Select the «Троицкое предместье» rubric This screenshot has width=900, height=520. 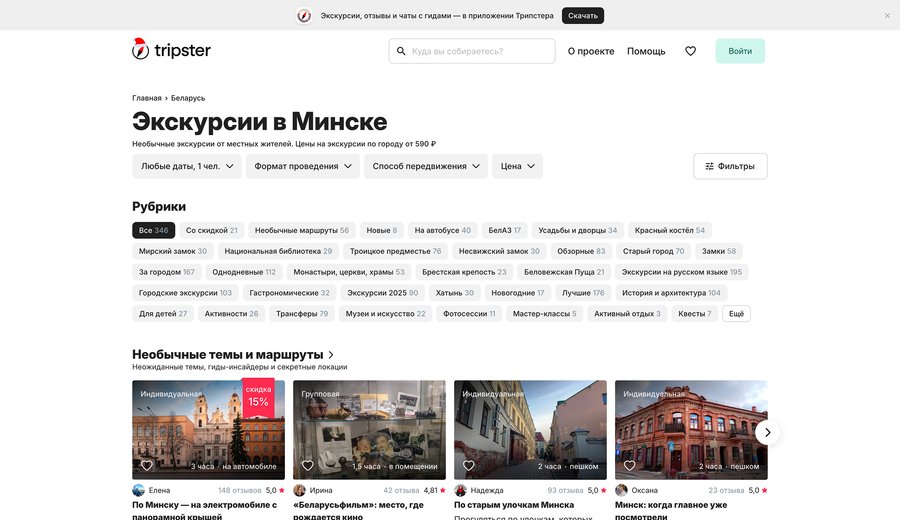(395, 251)
